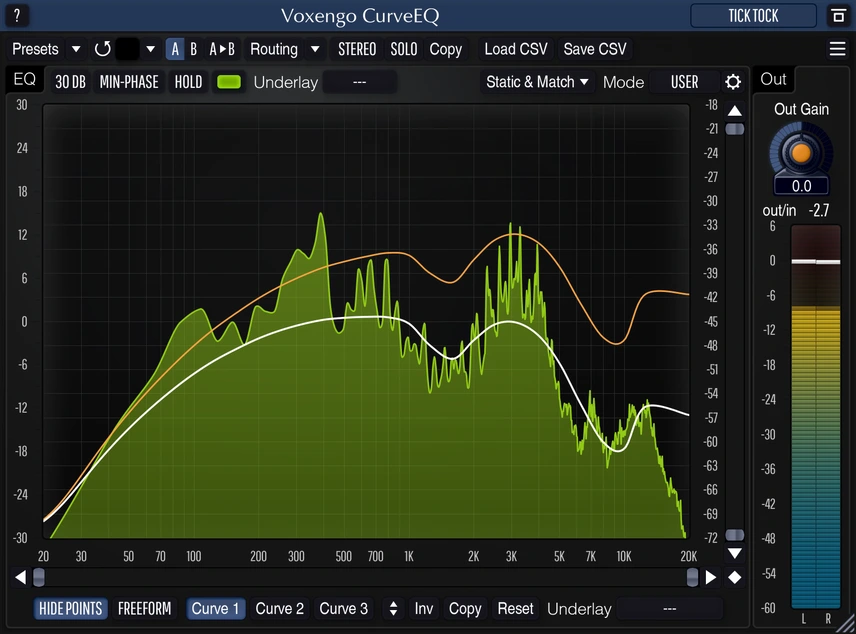This screenshot has height=634, width=856.
Task: Toggle spectrum HOLD
Action: pos(188,82)
